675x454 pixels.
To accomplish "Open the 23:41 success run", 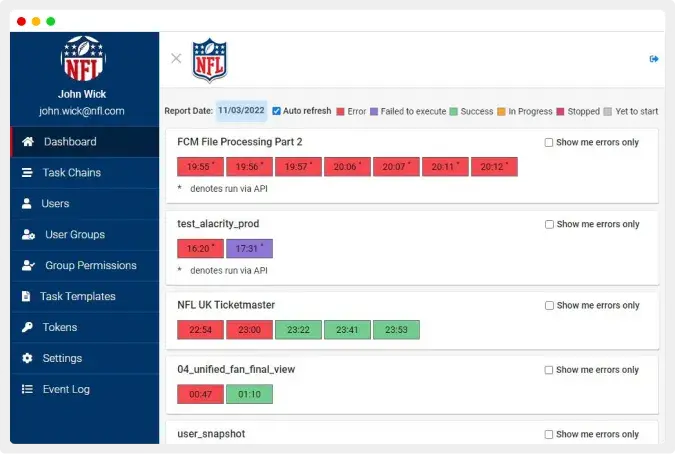I will [x=347, y=330].
